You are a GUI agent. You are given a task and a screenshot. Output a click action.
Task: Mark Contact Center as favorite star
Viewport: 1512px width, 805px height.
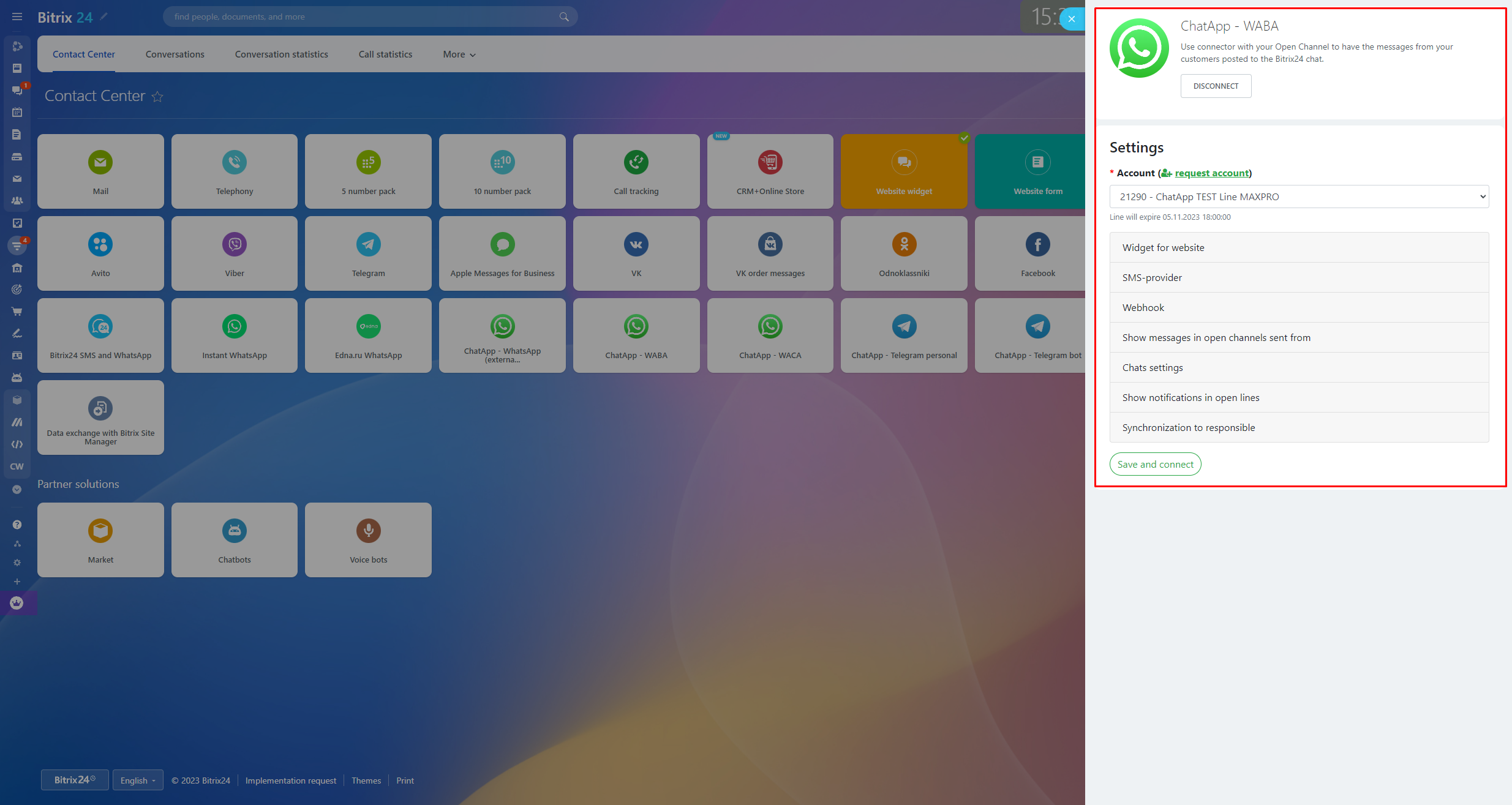tap(157, 97)
